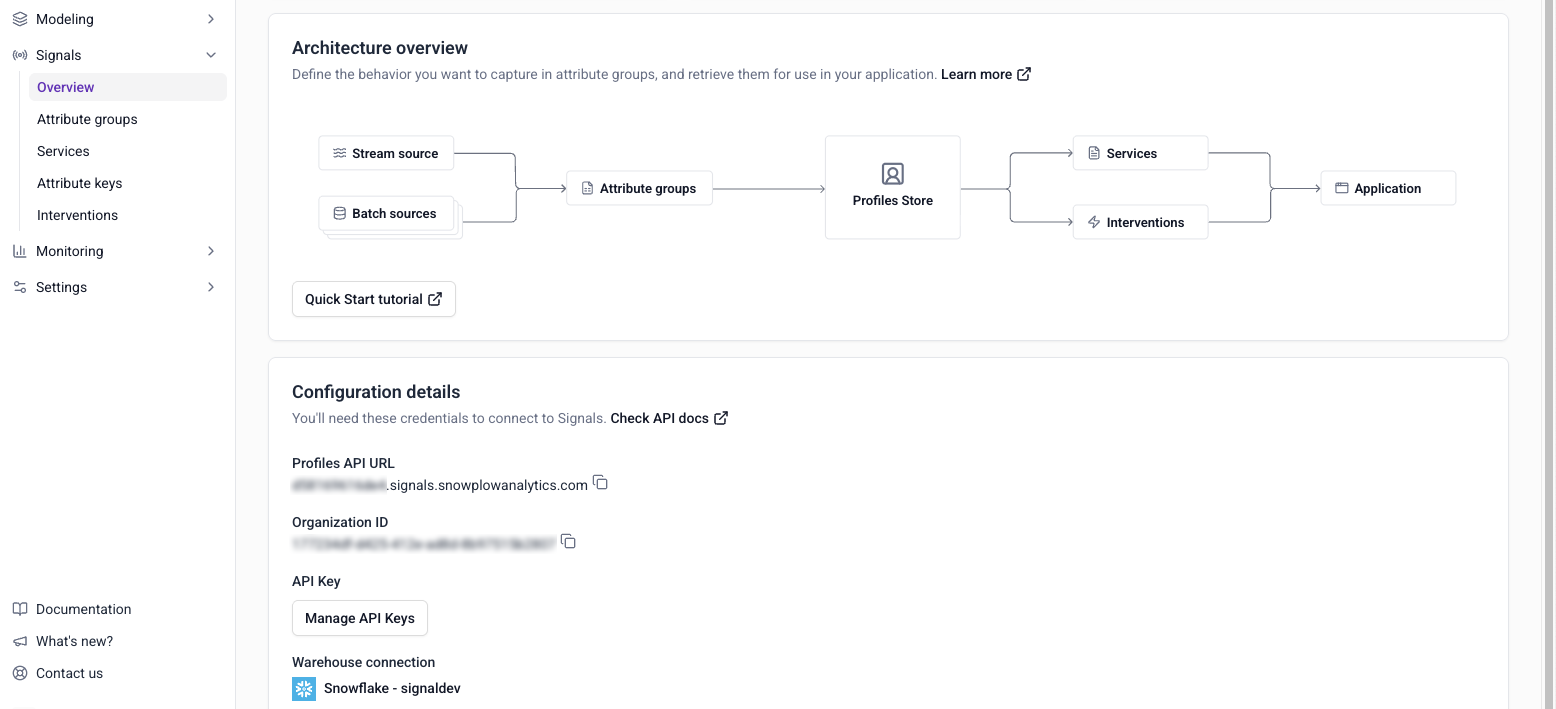Click the Batch sources database icon

click(x=337, y=212)
